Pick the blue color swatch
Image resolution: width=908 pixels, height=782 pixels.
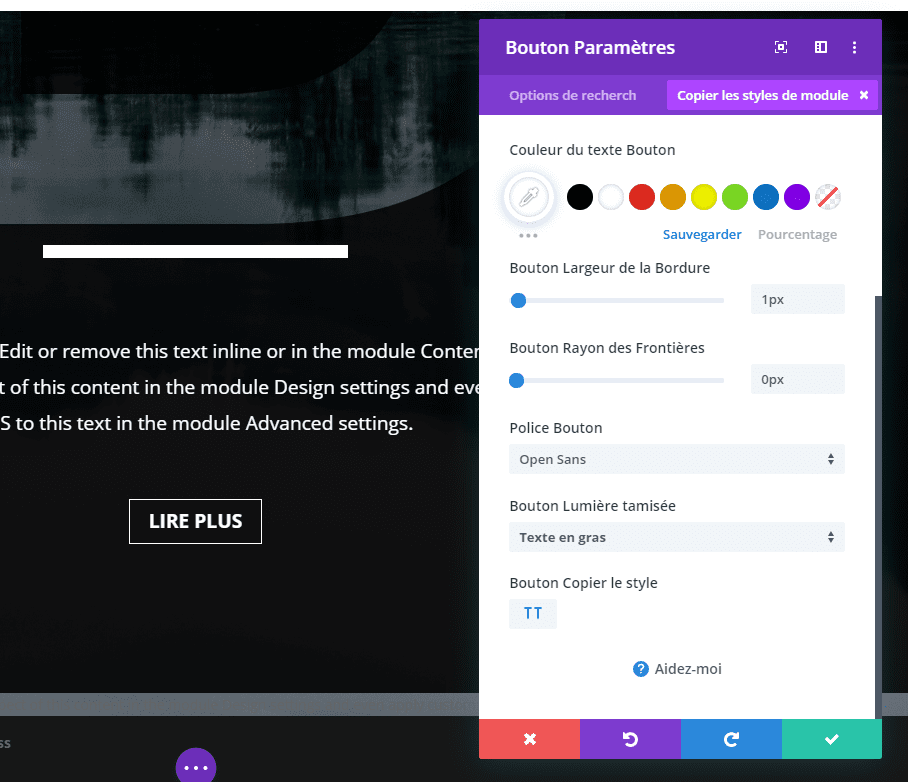click(766, 197)
